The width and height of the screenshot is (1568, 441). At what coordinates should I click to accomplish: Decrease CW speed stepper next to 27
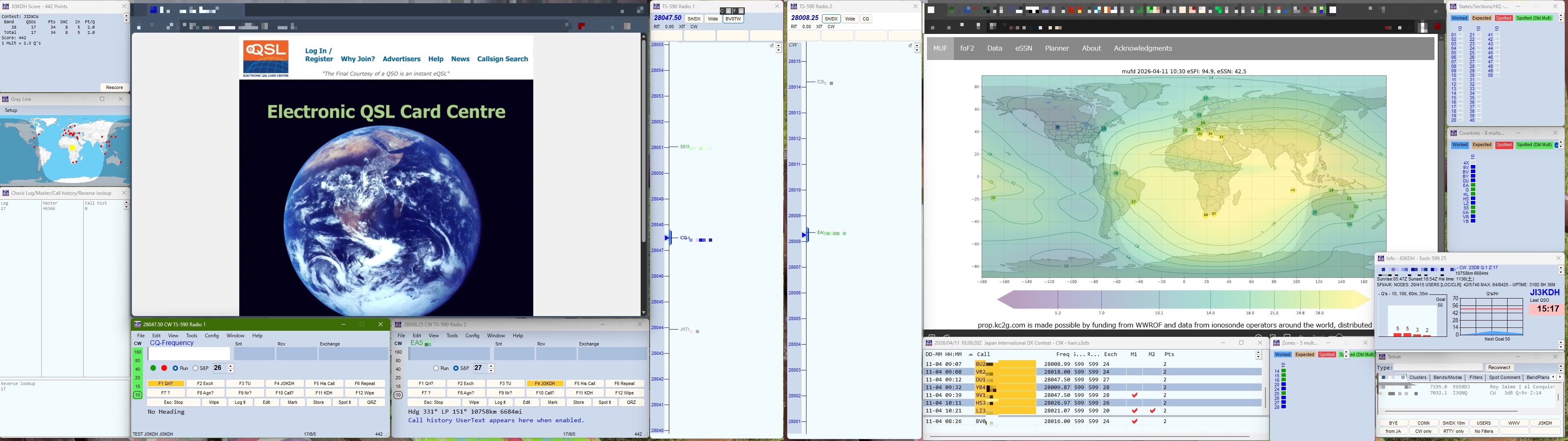point(491,370)
